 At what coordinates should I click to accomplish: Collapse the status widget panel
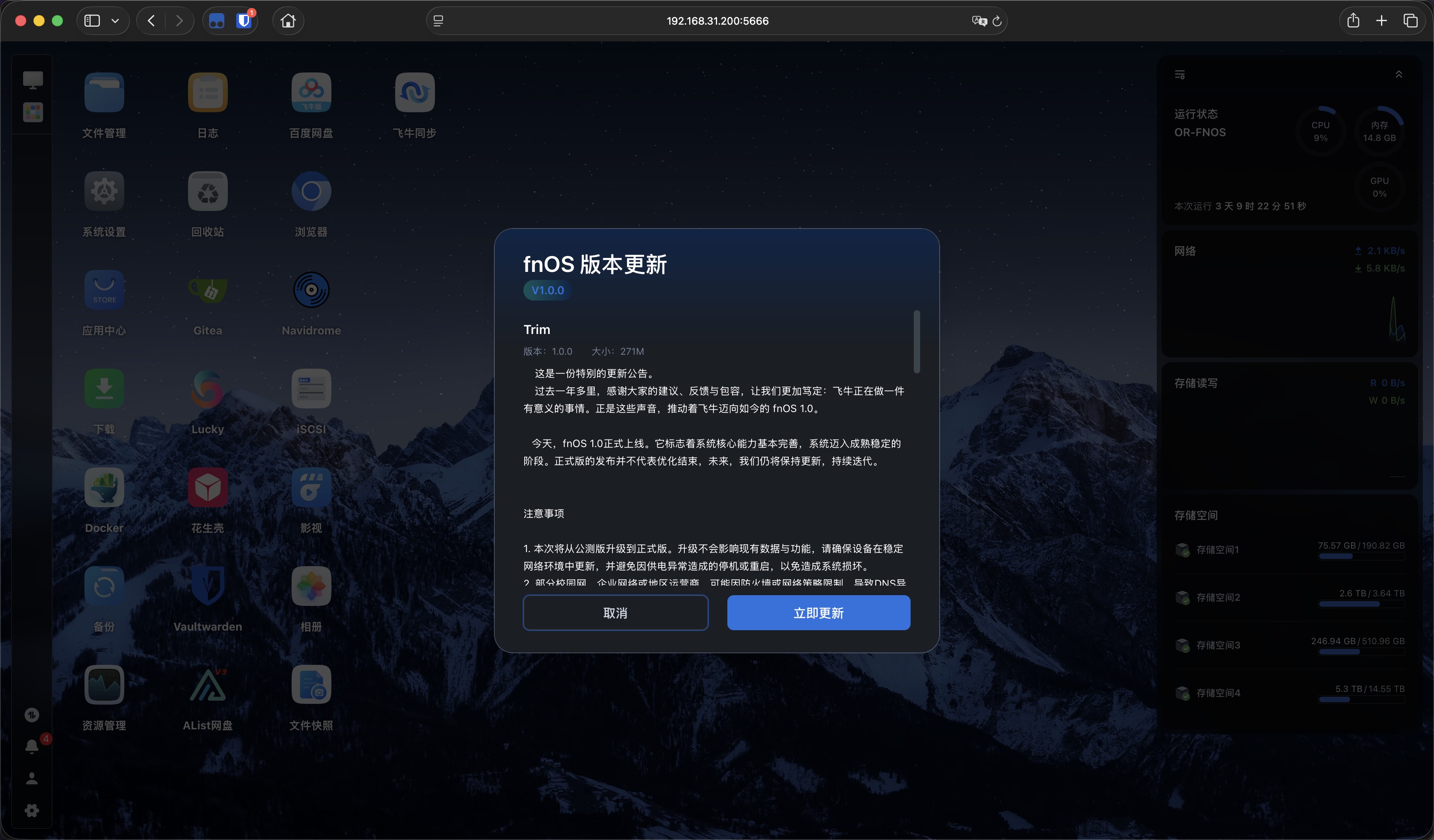[1398, 74]
